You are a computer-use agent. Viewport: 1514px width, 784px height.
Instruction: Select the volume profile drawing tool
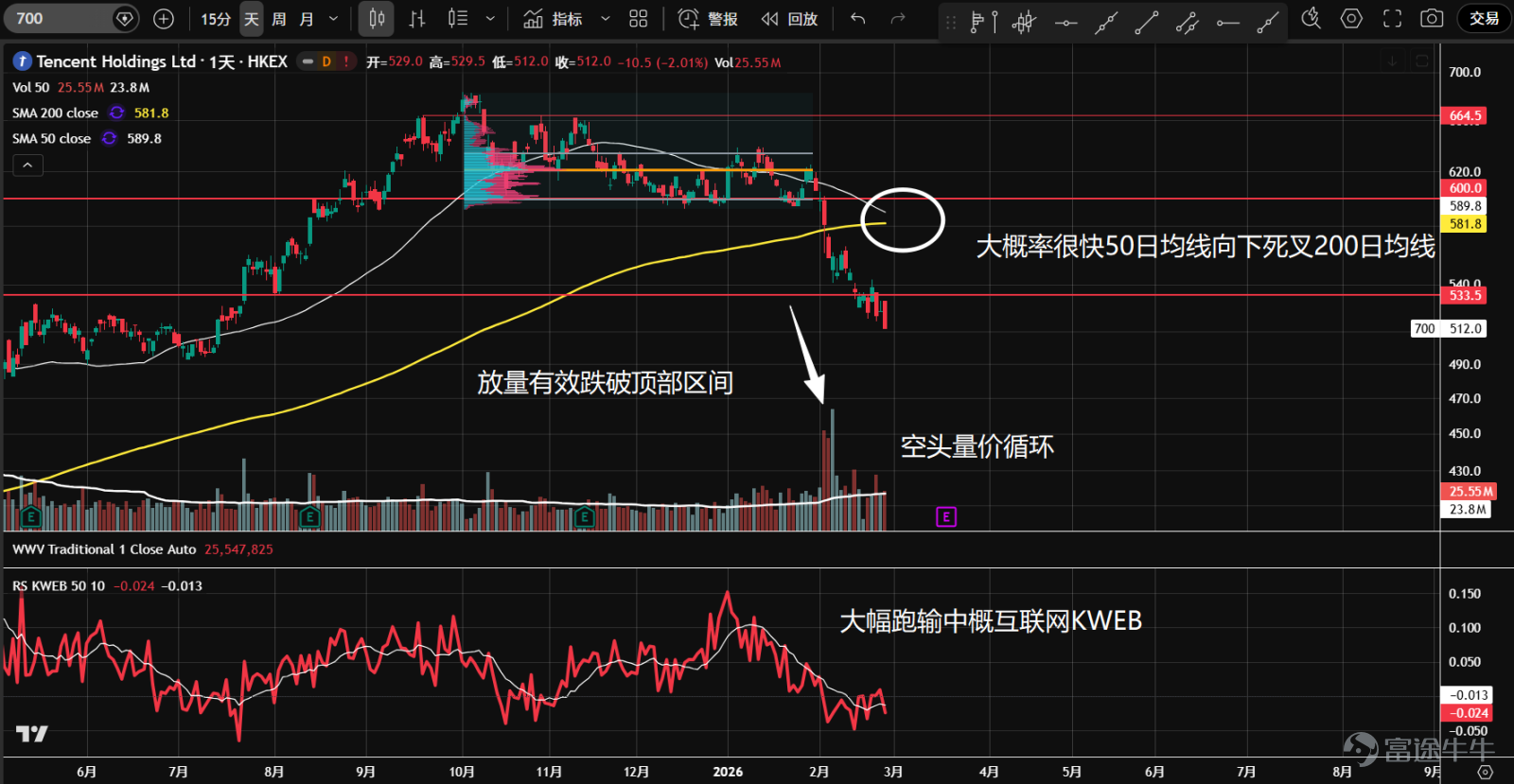click(984, 21)
